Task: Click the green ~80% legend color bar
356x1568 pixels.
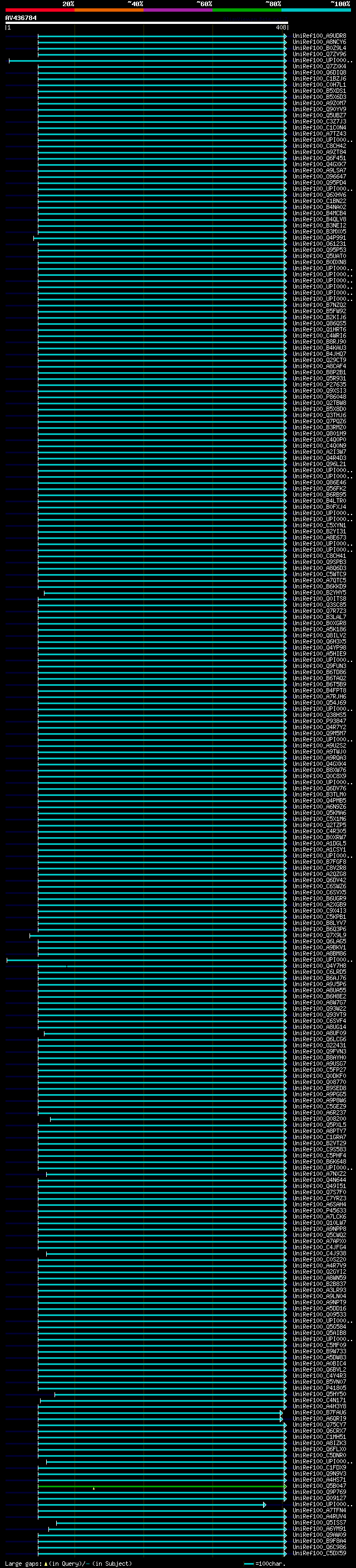Action: coord(247,10)
